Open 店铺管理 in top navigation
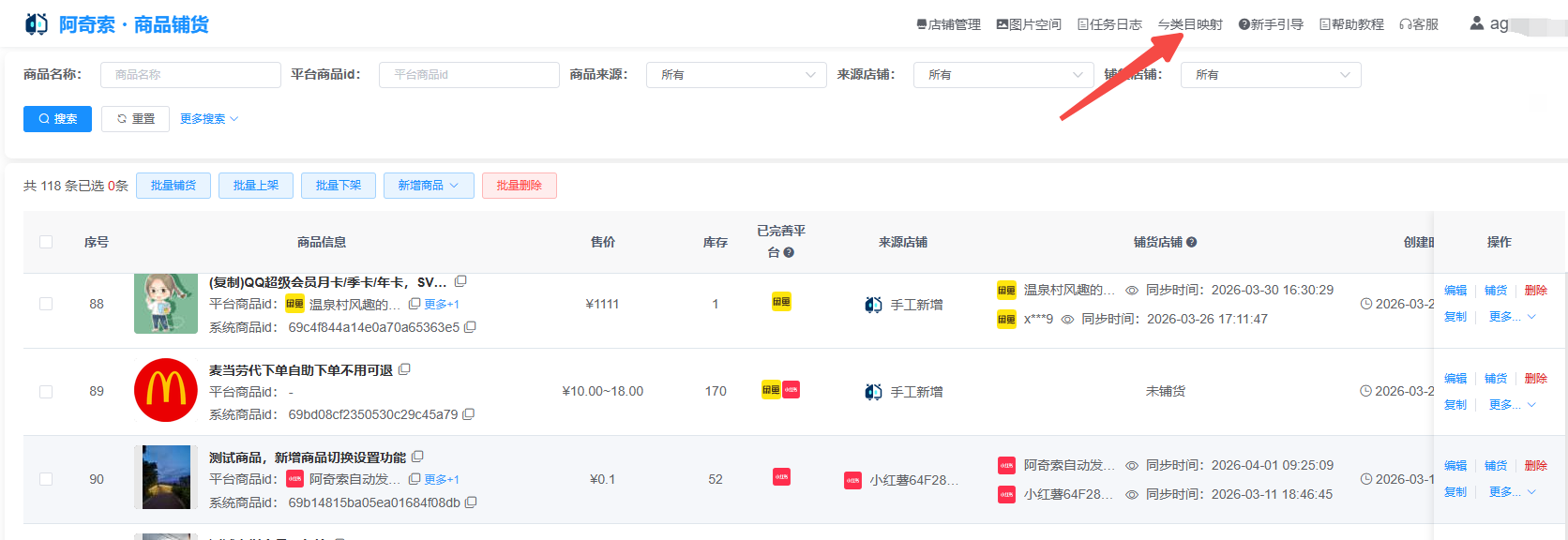The height and width of the screenshot is (540, 1568). 948,24
